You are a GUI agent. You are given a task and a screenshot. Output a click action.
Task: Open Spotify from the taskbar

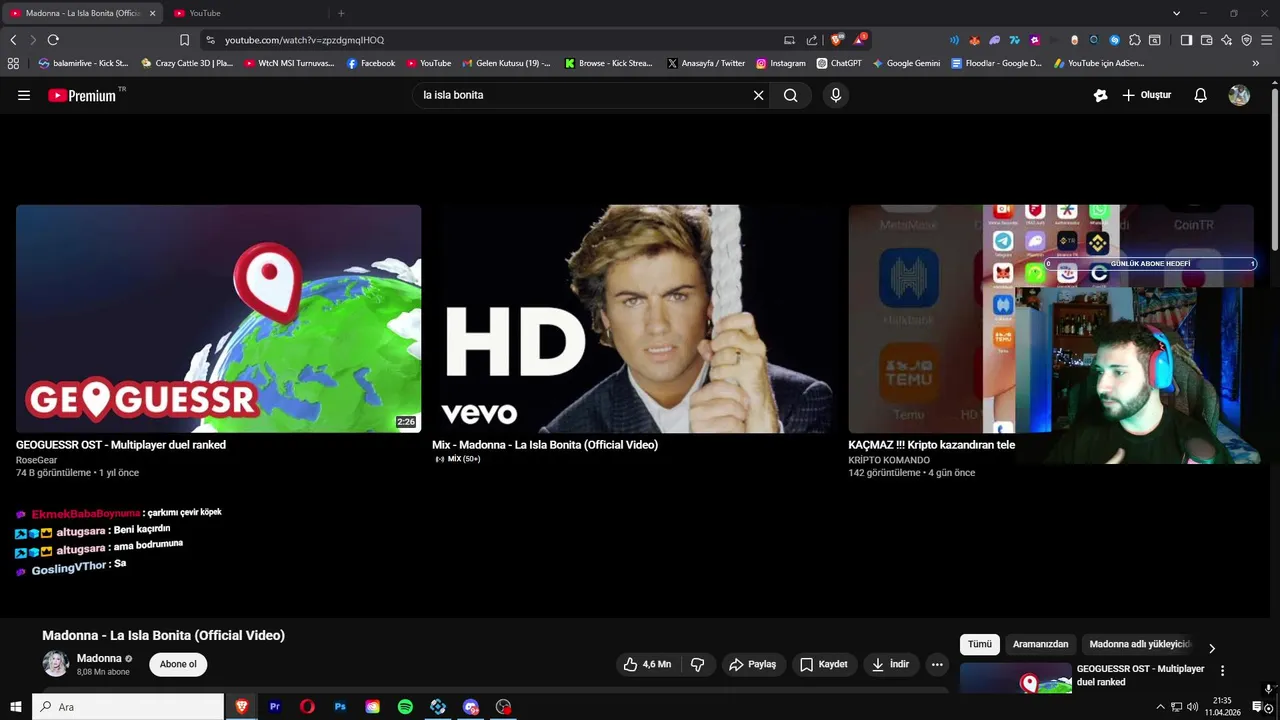point(405,707)
